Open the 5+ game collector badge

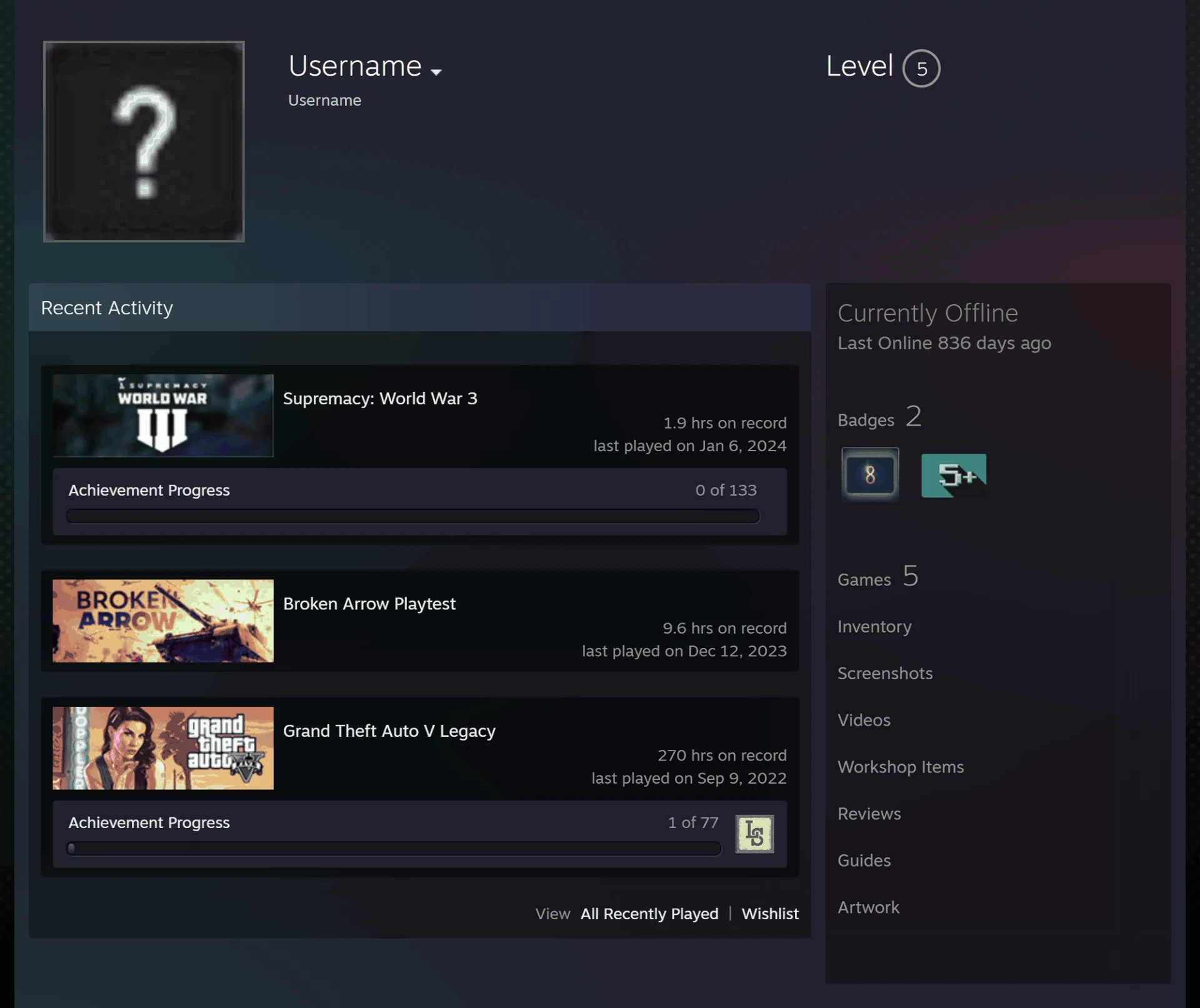tap(954, 476)
